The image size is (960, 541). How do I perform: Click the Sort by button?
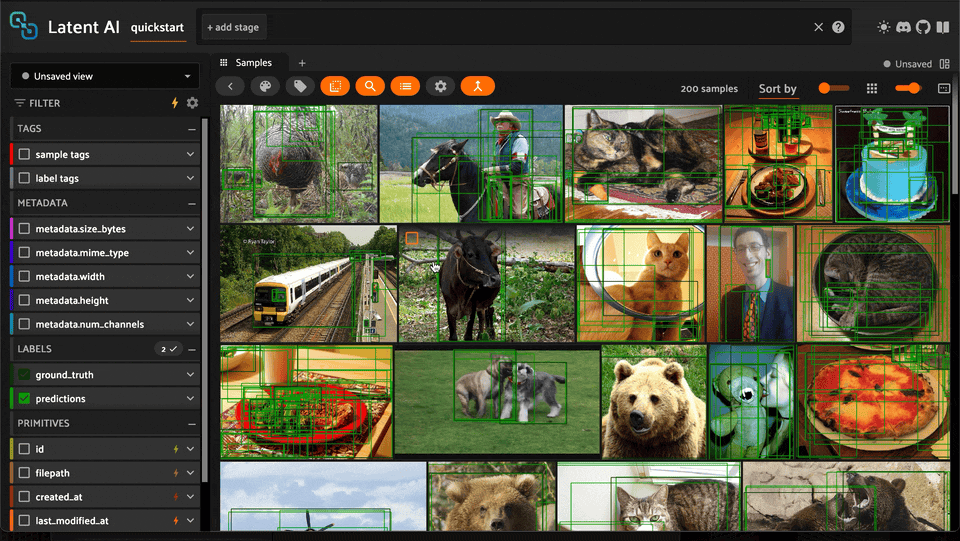777,89
